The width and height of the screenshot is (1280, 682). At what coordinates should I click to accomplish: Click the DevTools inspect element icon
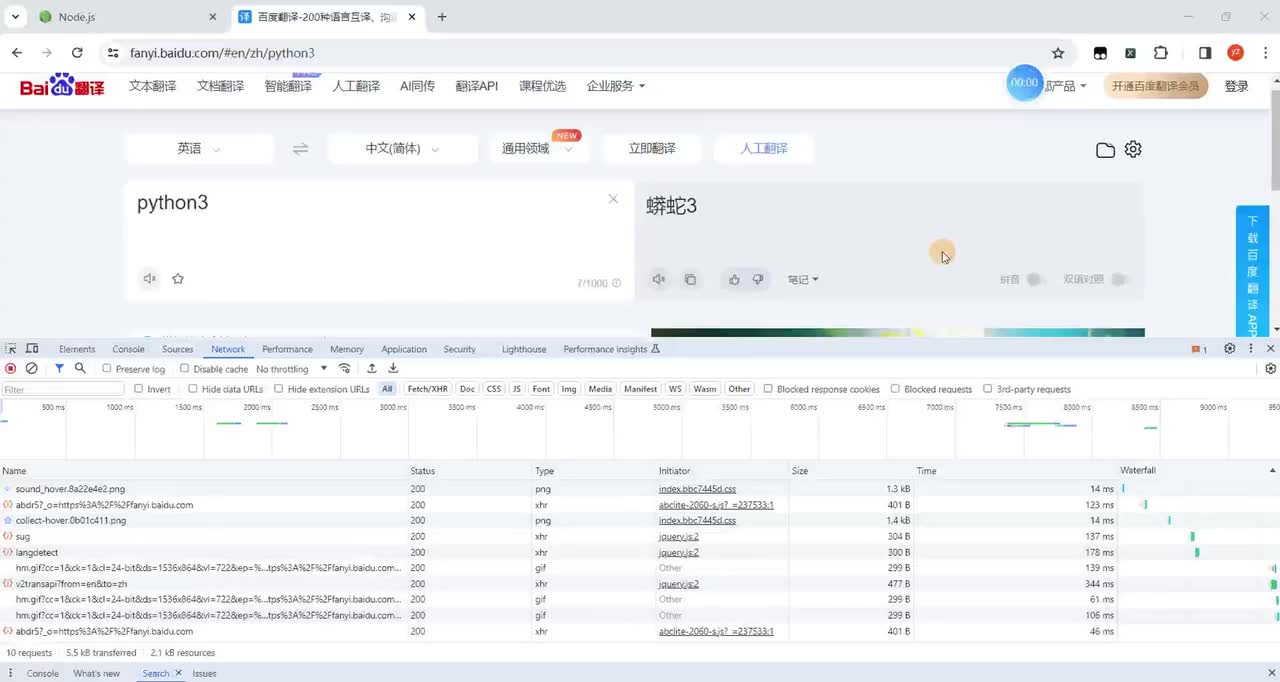click(11, 349)
